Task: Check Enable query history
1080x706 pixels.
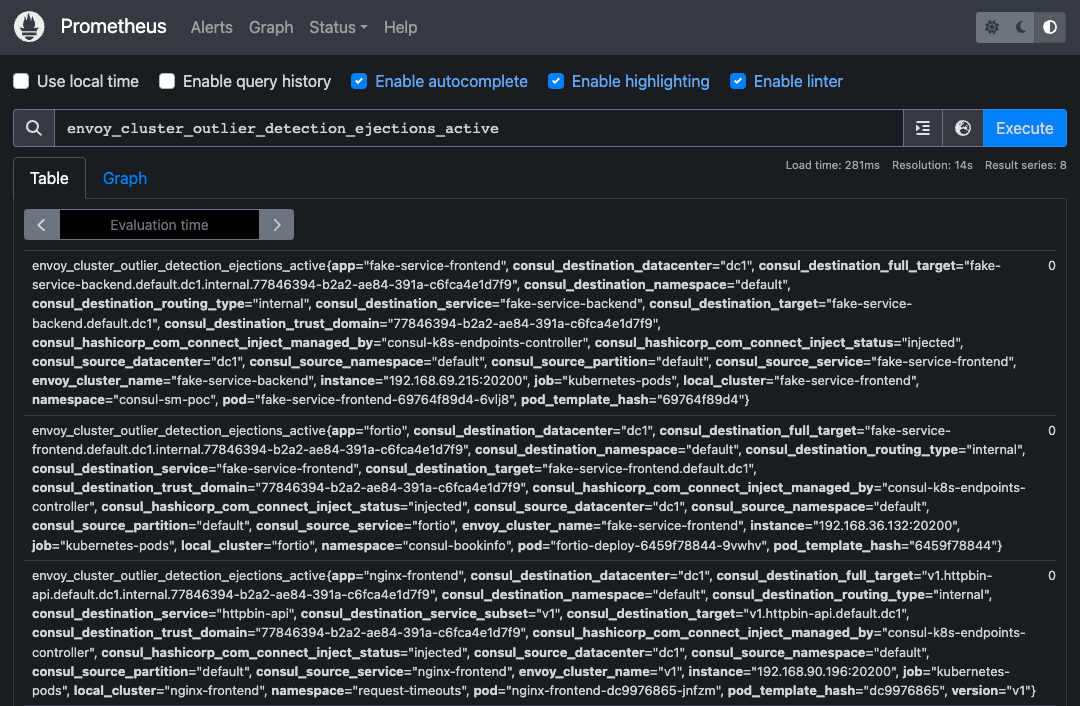Action: click(x=167, y=81)
